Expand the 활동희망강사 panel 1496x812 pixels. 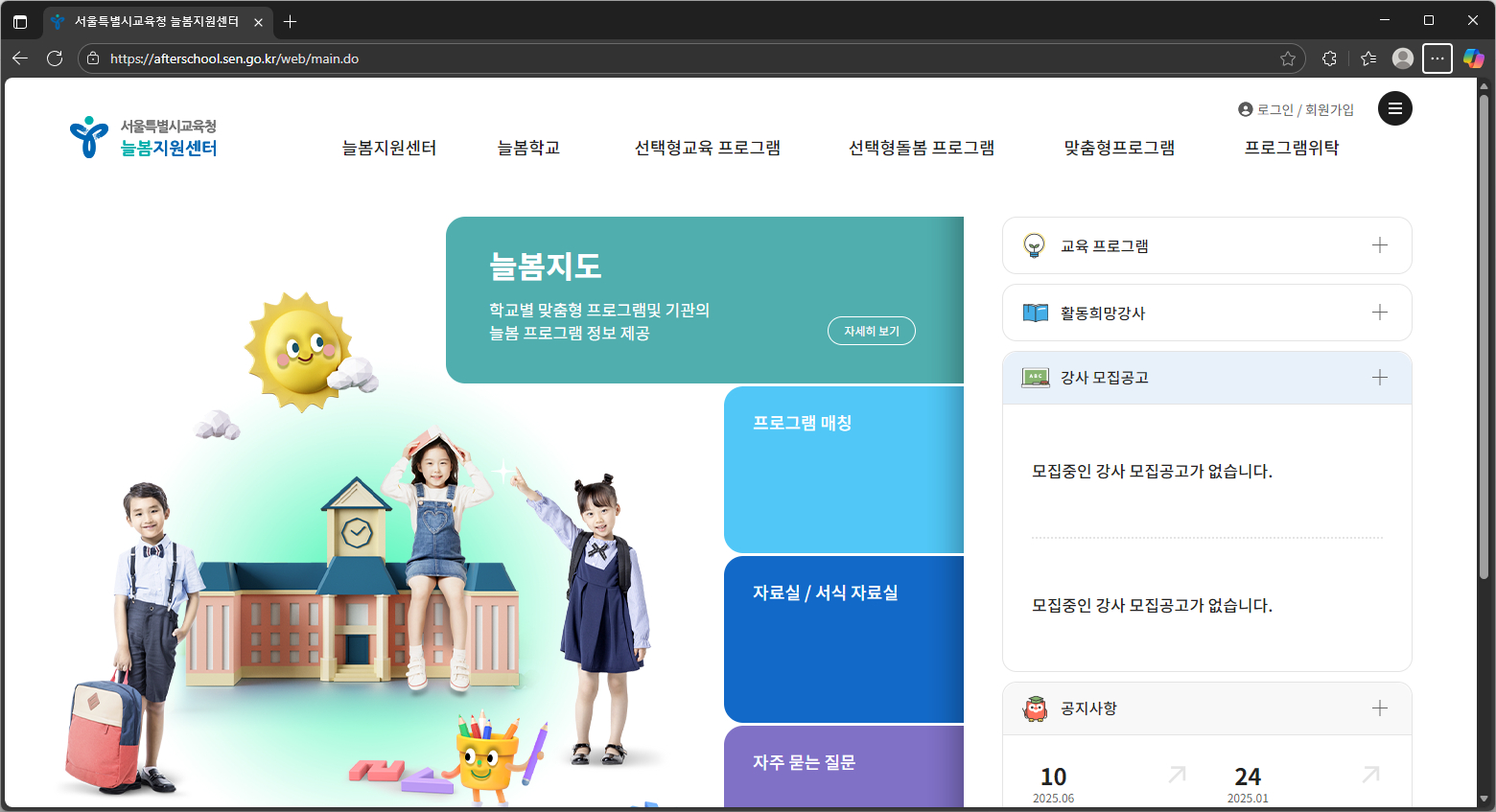tap(1380, 312)
